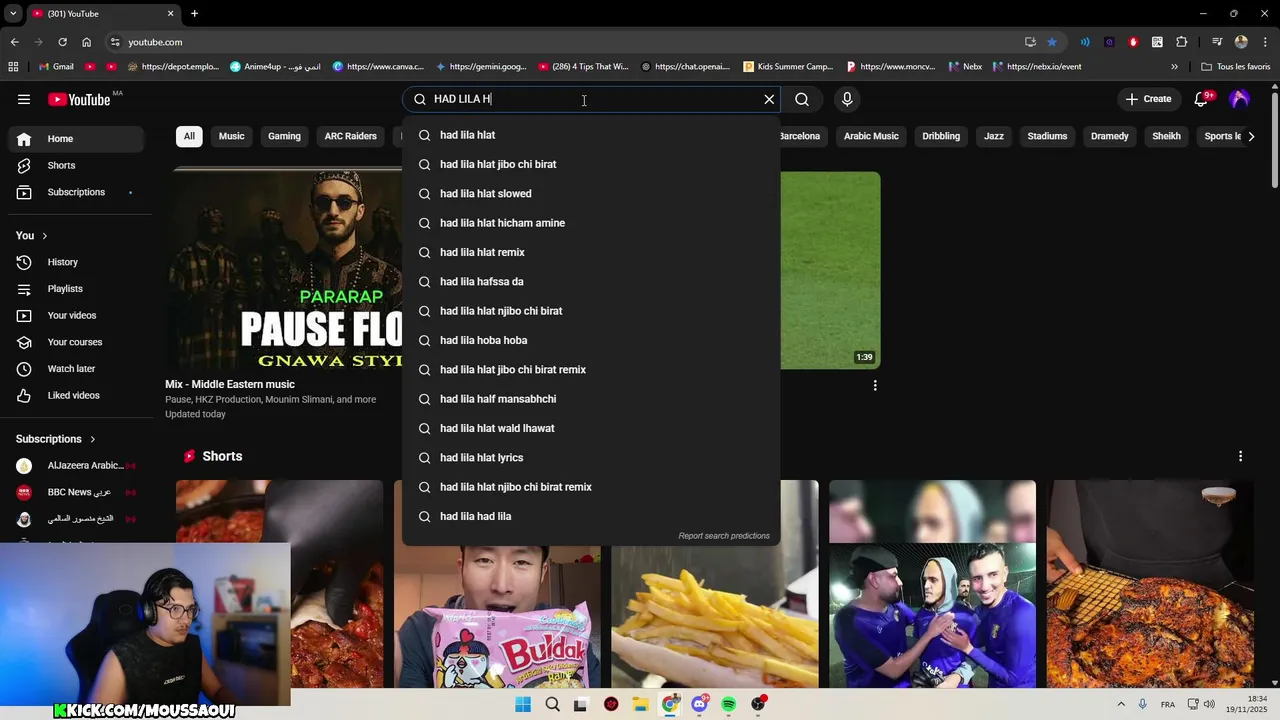The image size is (1280, 720).
Task: Choose suggestion "had lila hlat"
Action: [x=591, y=135]
